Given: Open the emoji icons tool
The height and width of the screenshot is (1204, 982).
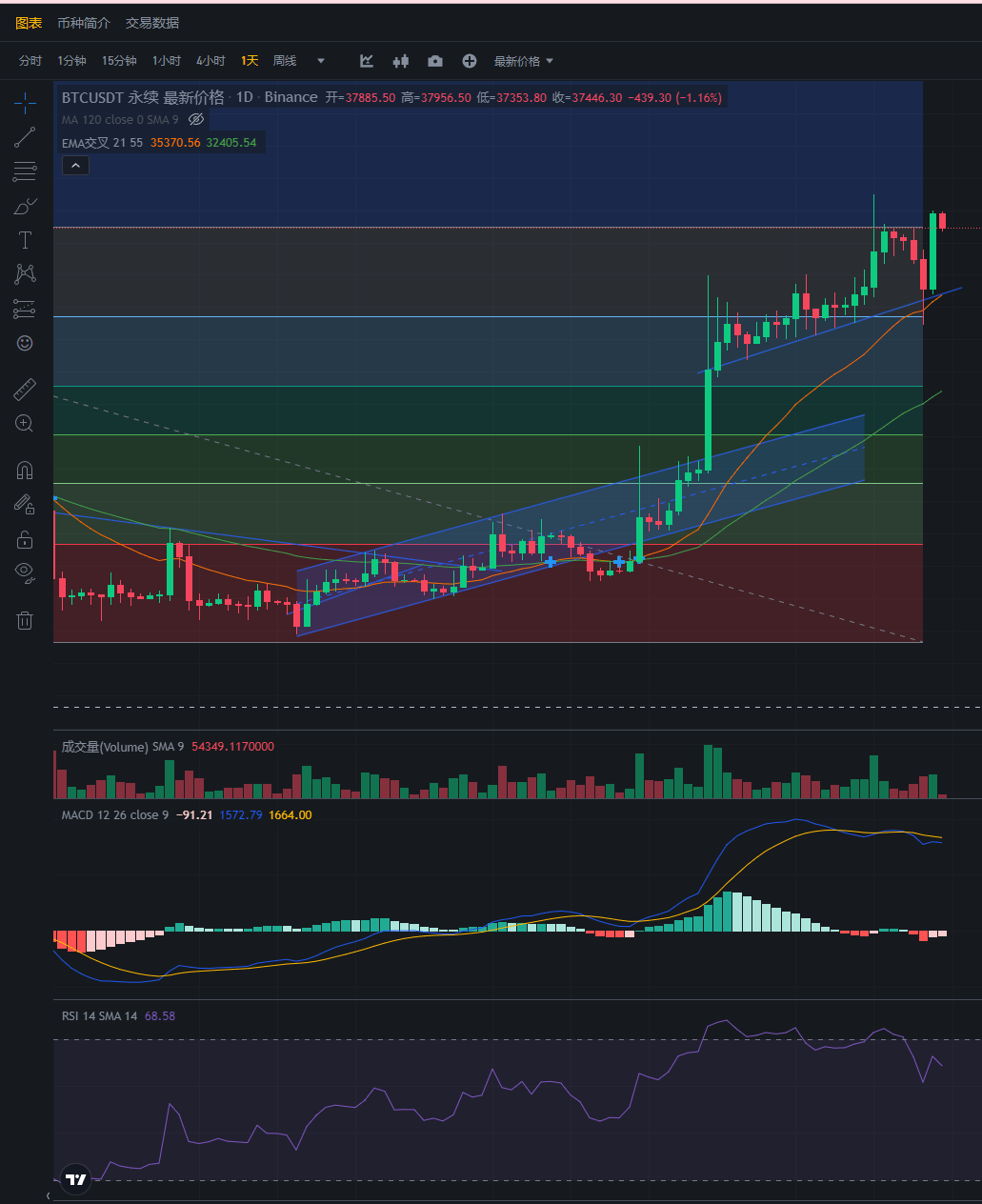Looking at the screenshot, I should point(25,343).
